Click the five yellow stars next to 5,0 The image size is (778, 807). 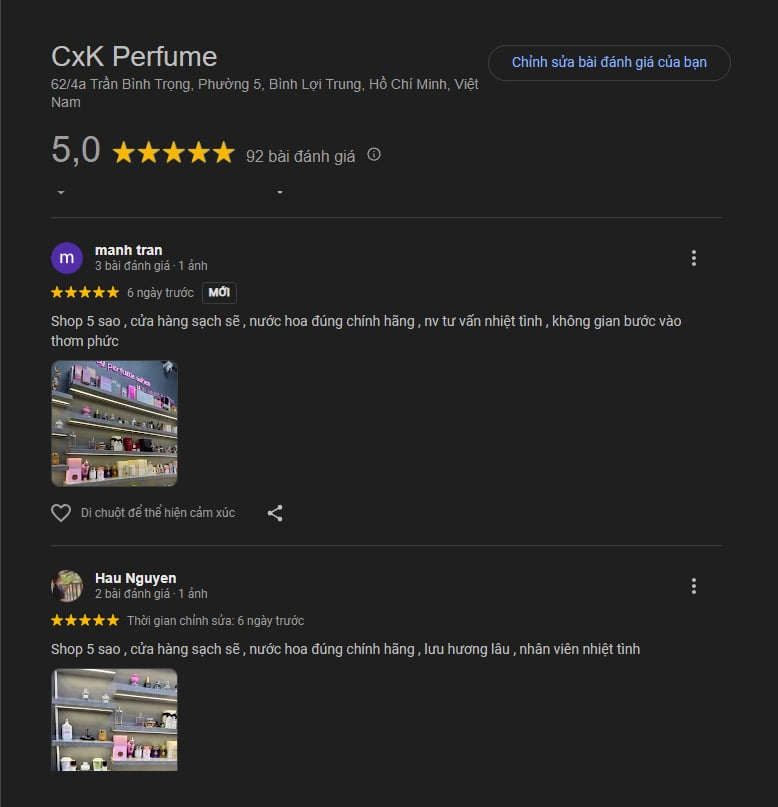[x=173, y=152]
